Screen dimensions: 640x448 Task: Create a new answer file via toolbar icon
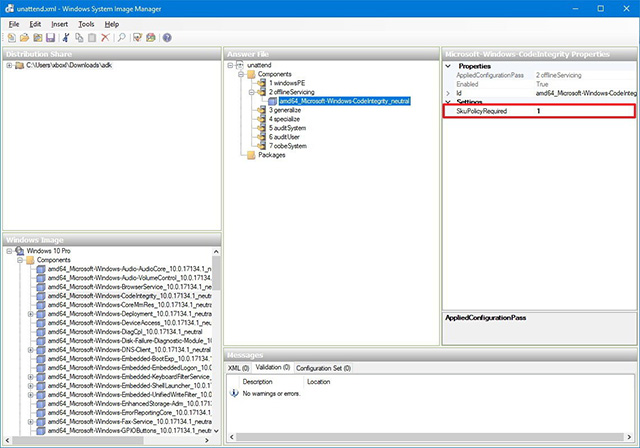point(11,38)
